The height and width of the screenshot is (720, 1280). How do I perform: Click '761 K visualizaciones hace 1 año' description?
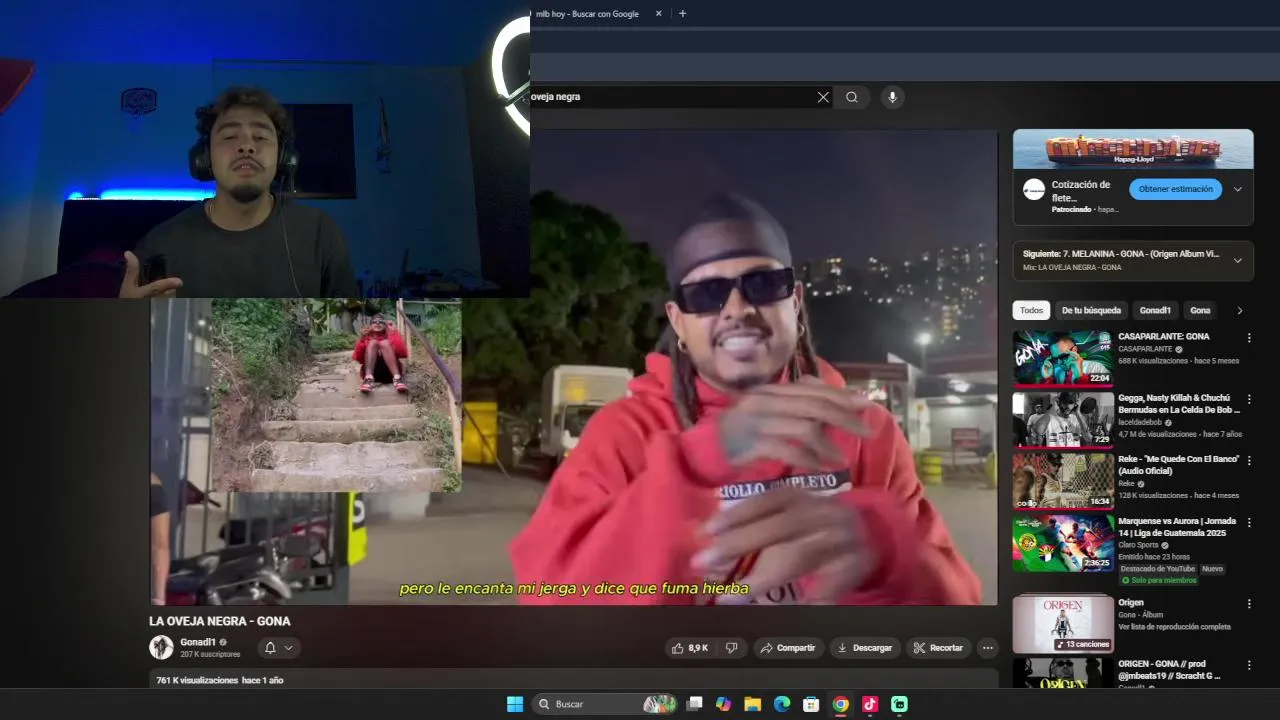pos(220,680)
